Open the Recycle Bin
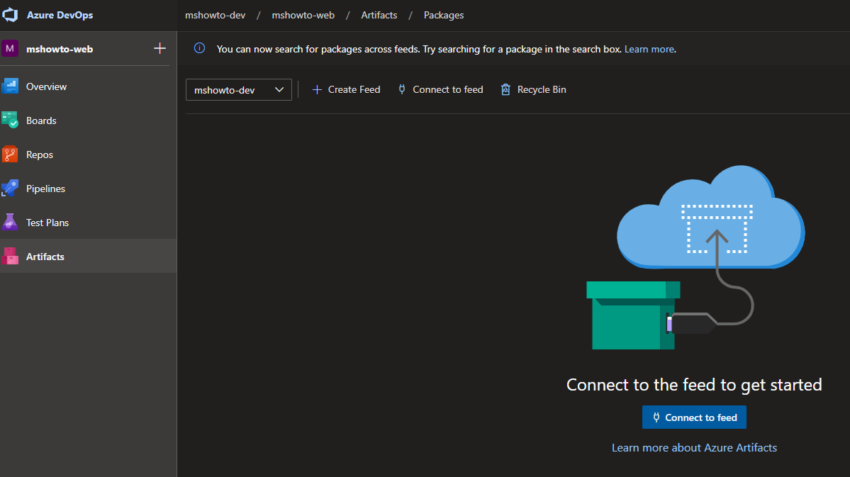This screenshot has width=850, height=477. (533, 90)
